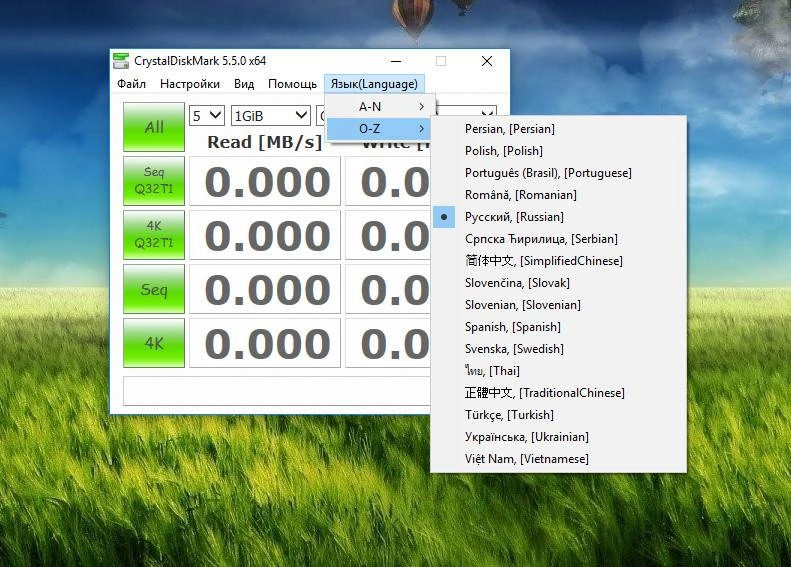Start the Seq Q32T1 test
The height and width of the screenshot is (567, 791).
pos(154,181)
